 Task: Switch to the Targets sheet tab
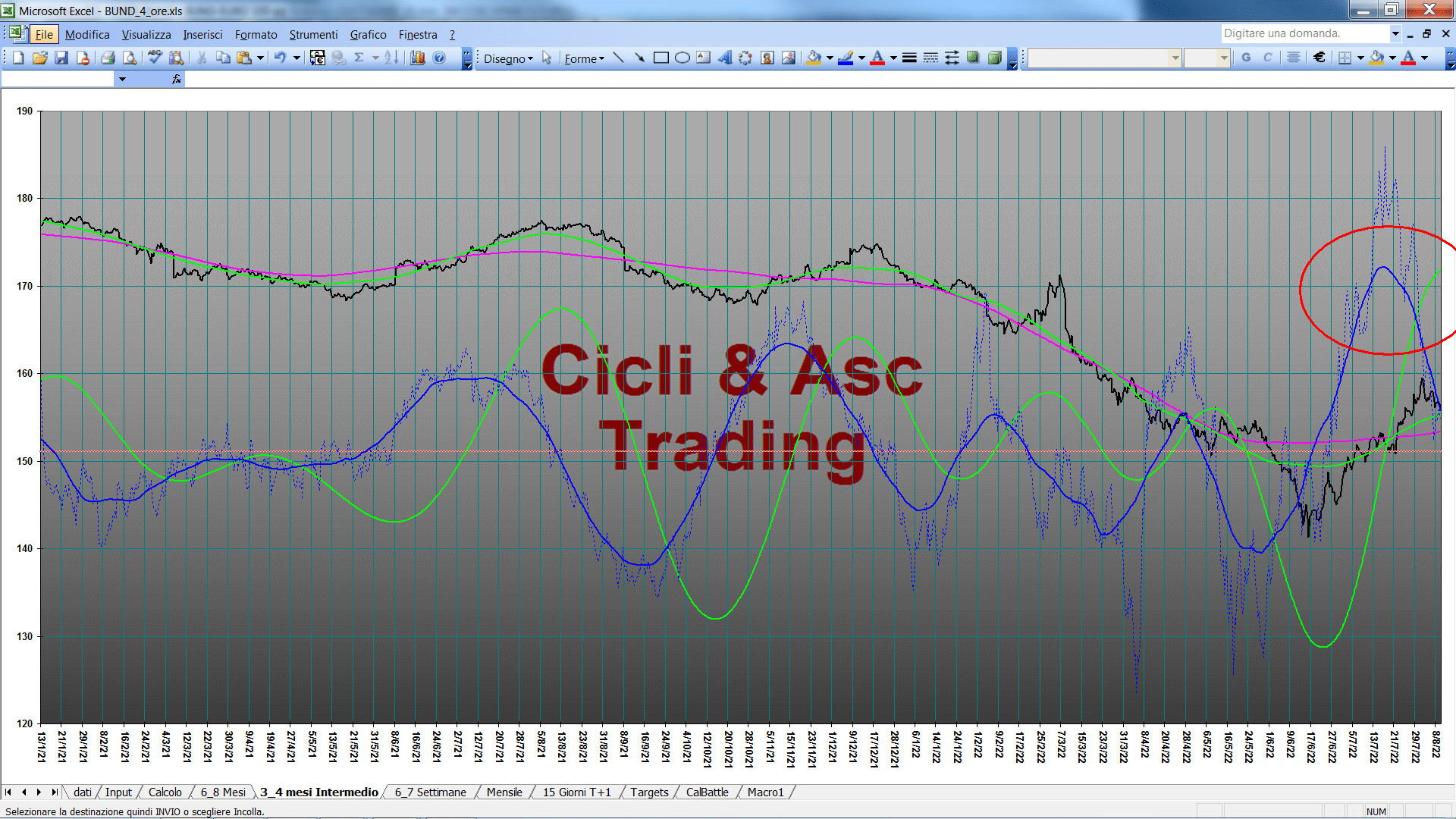pos(649,792)
